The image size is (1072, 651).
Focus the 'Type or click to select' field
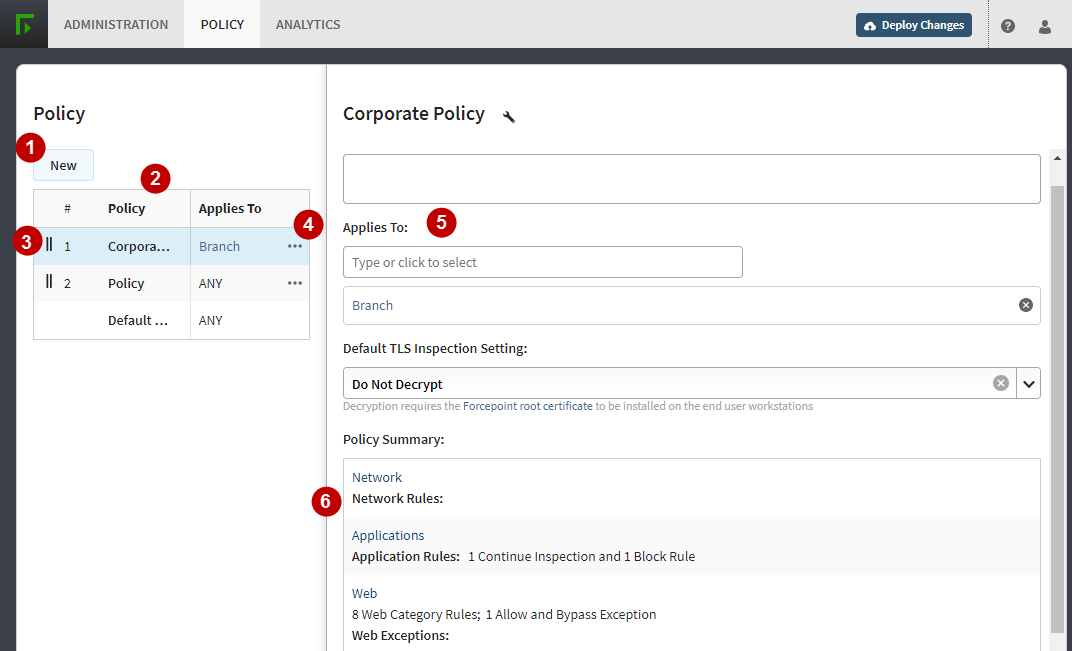543,262
